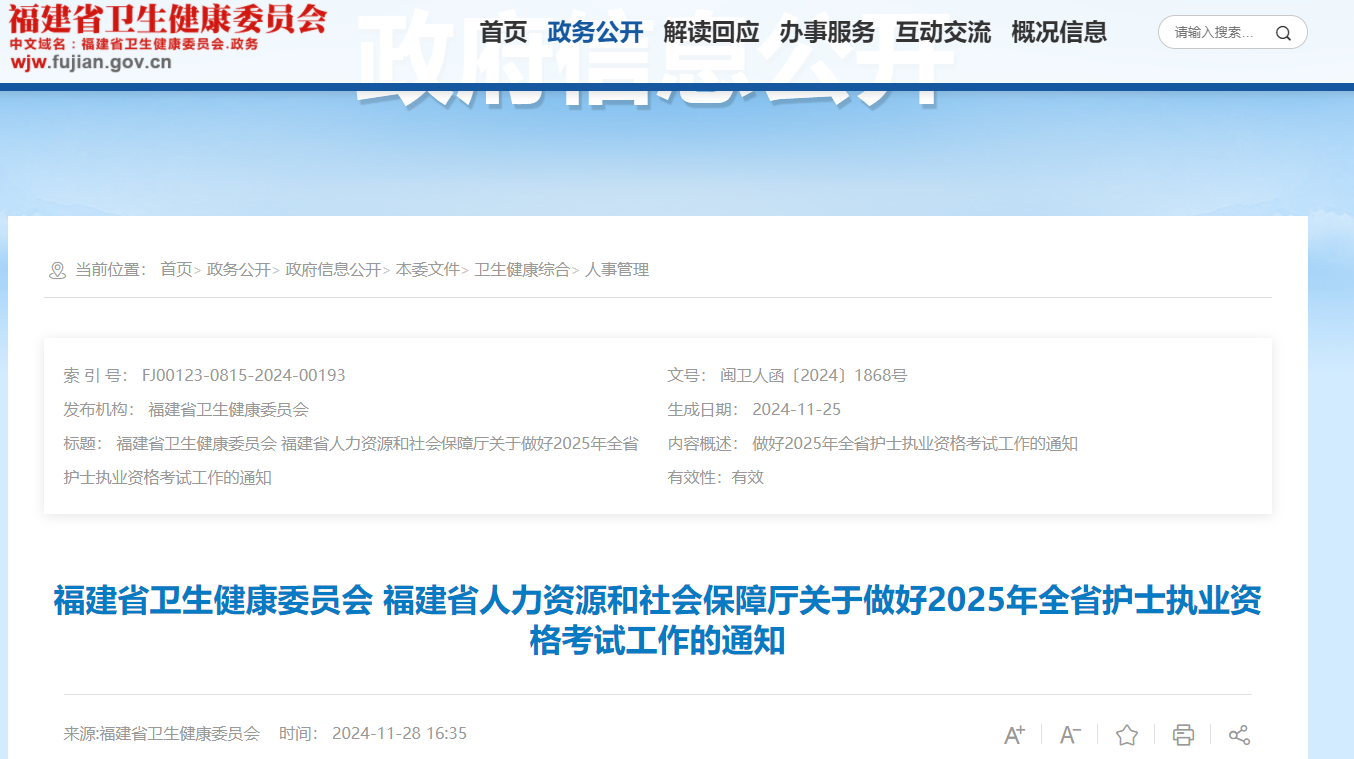
Task: Select 互动交流 navigation item
Action: coord(943,32)
